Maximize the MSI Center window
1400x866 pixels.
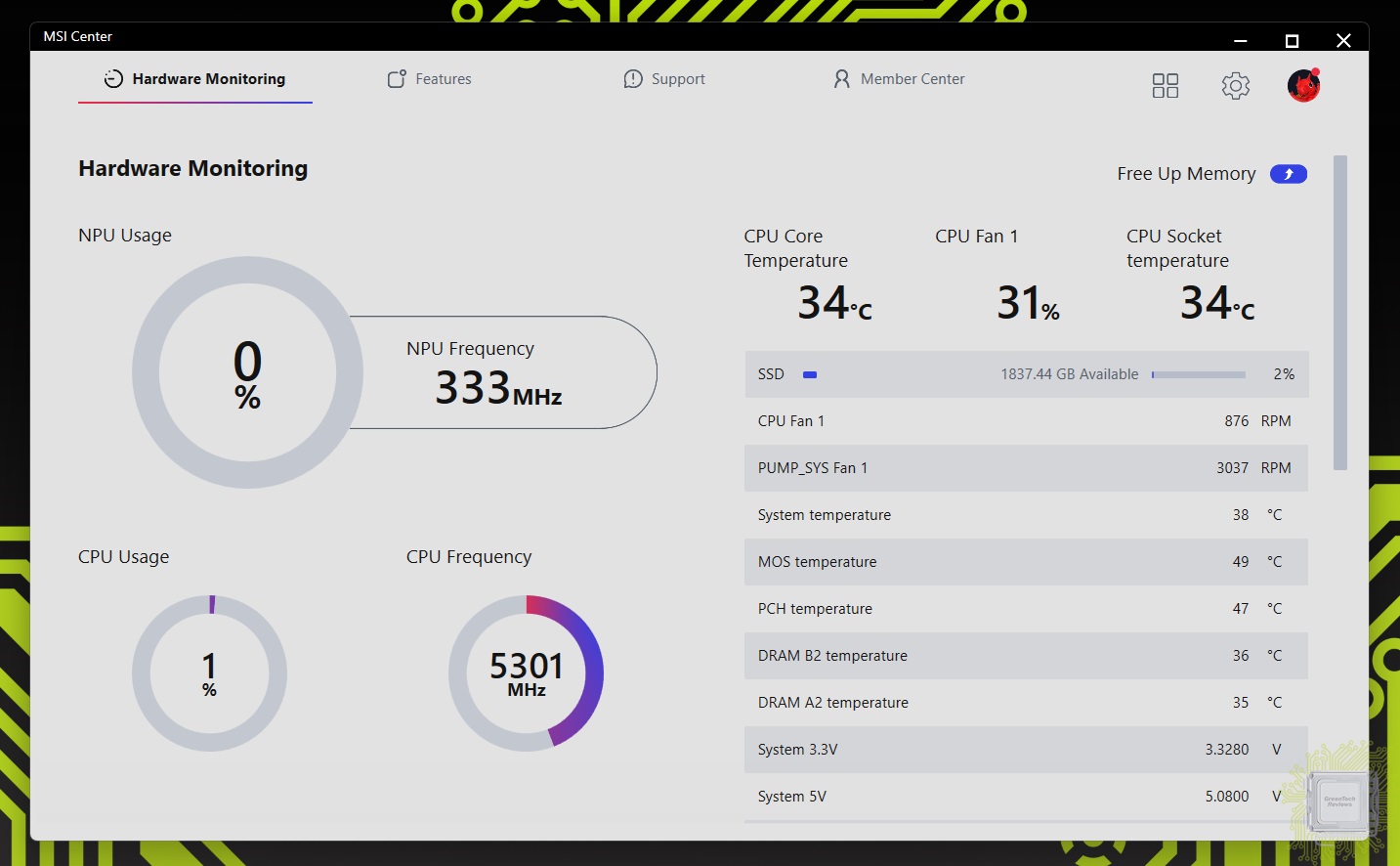[1292, 40]
